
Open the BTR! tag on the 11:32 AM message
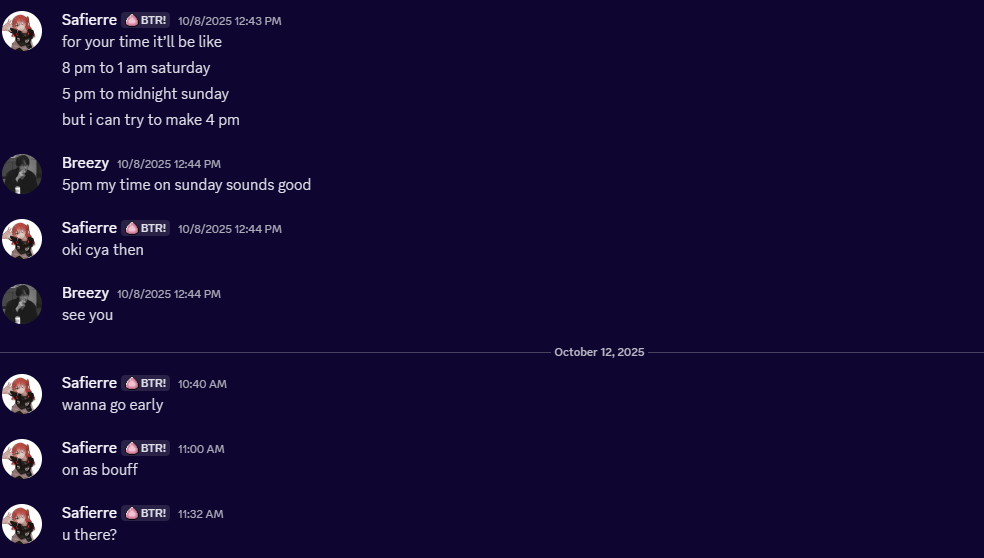[x=146, y=513]
